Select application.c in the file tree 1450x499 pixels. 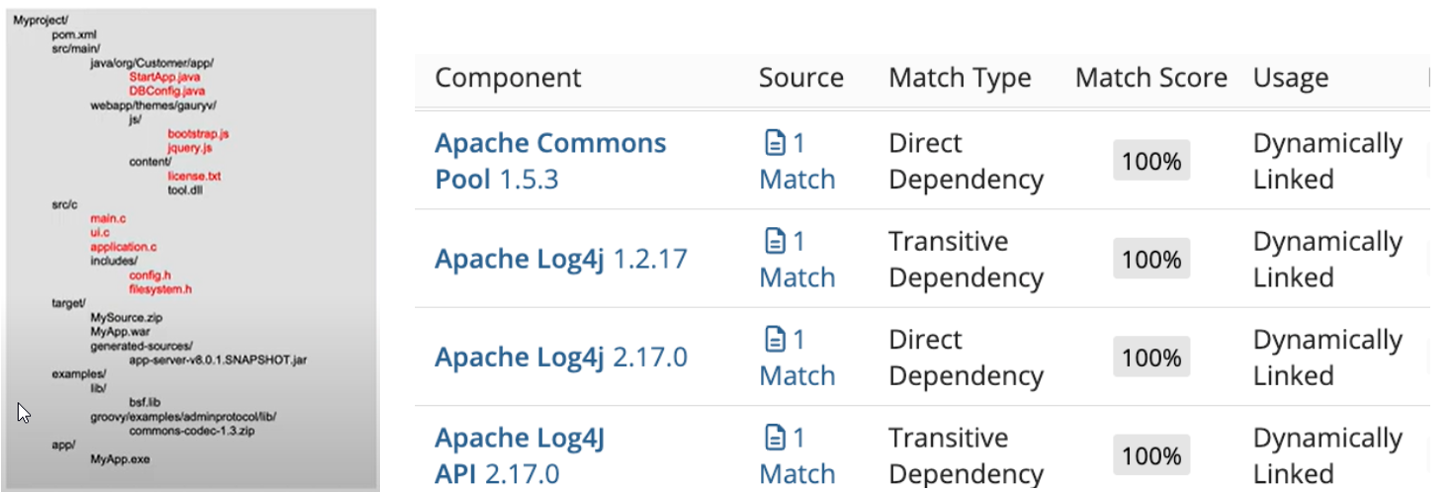point(123,246)
